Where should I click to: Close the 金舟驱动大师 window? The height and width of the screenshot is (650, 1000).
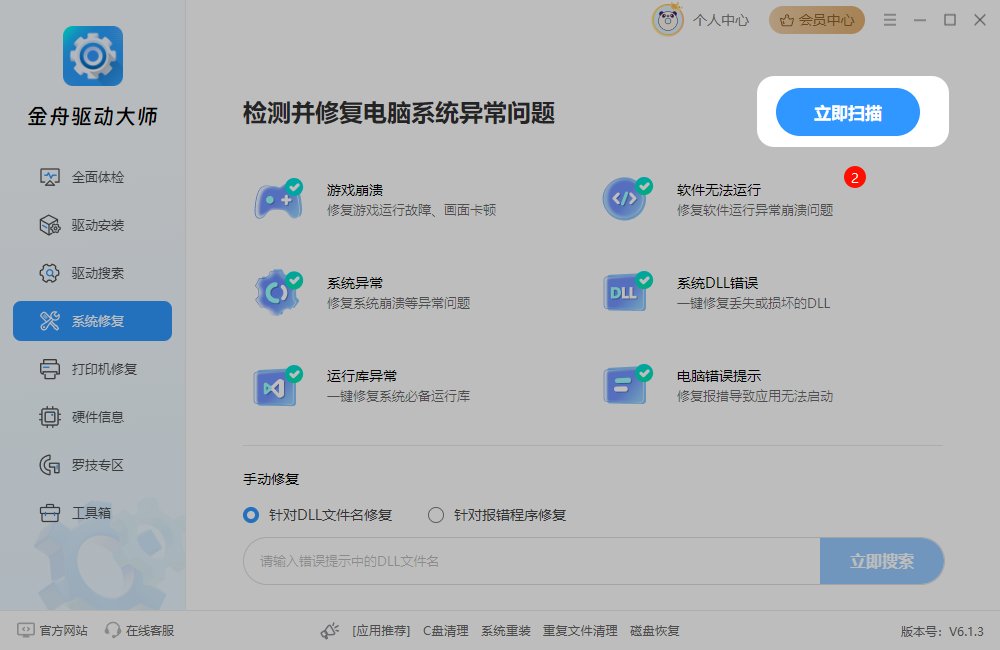pyautogui.click(x=980, y=20)
